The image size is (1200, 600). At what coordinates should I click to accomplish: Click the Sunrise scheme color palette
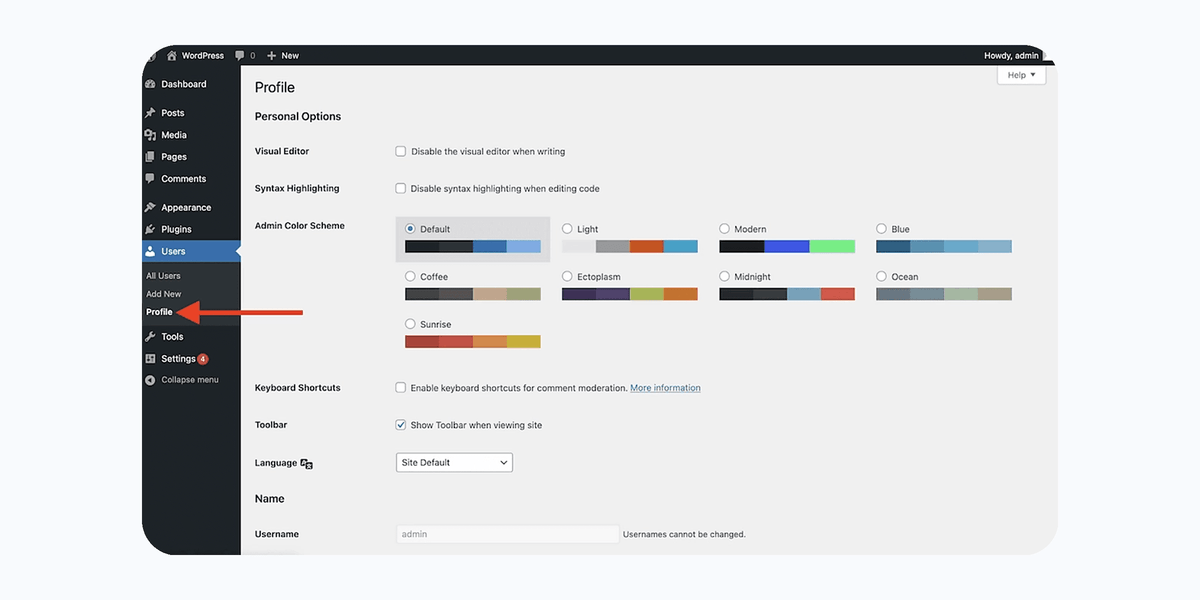[473, 342]
